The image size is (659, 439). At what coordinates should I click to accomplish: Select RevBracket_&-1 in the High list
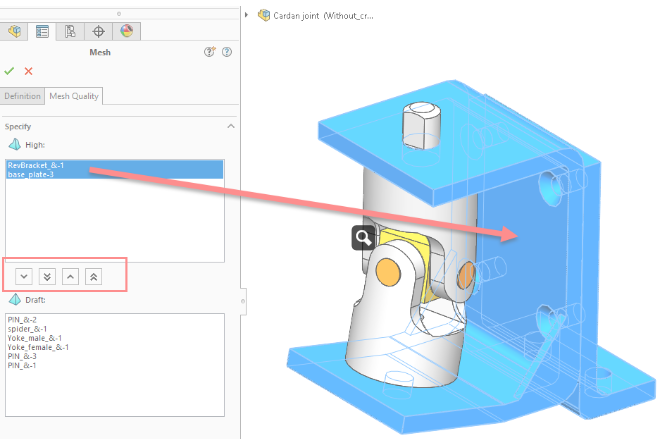pos(36,165)
